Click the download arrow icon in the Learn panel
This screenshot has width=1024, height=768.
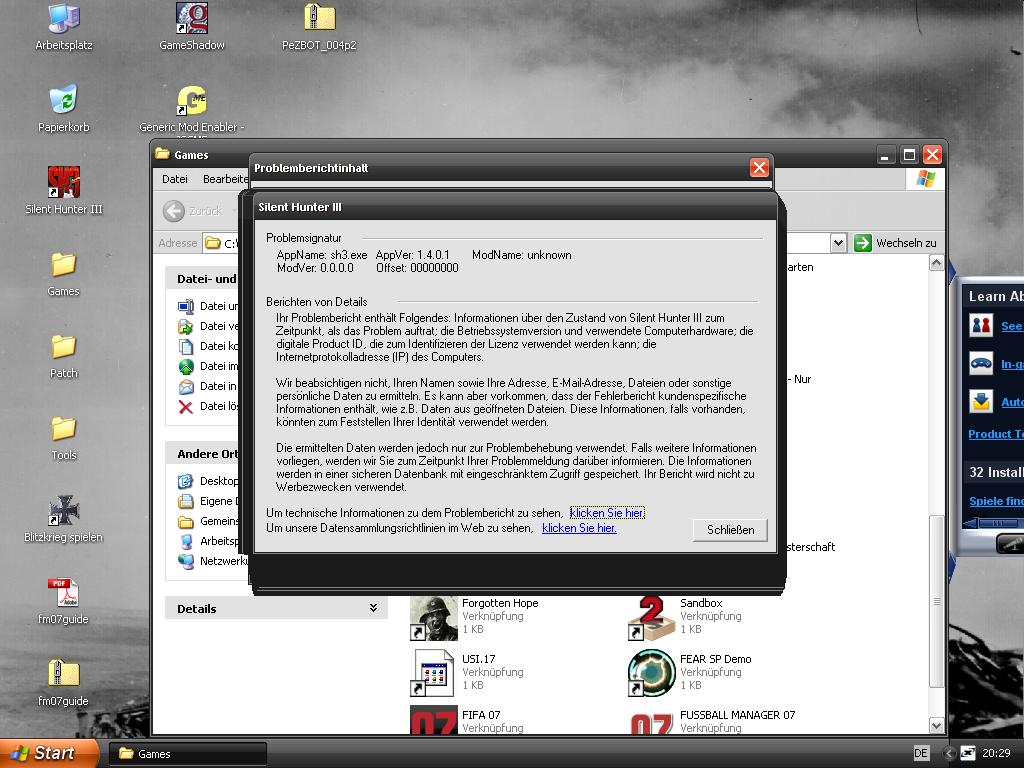(x=981, y=401)
